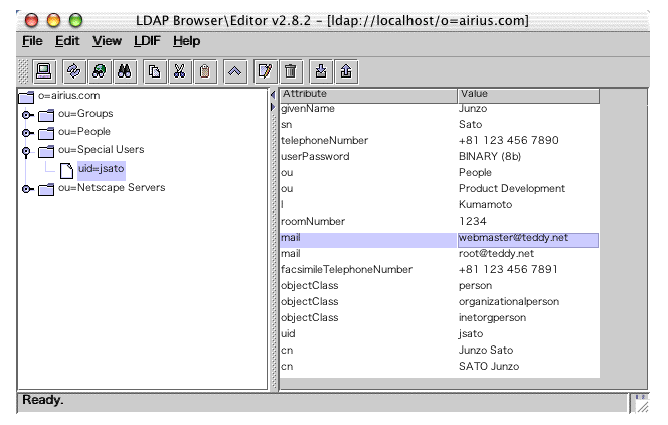The height and width of the screenshot is (425, 668).
Task: Click the toolbar drag handle grip
Action: 23,71
